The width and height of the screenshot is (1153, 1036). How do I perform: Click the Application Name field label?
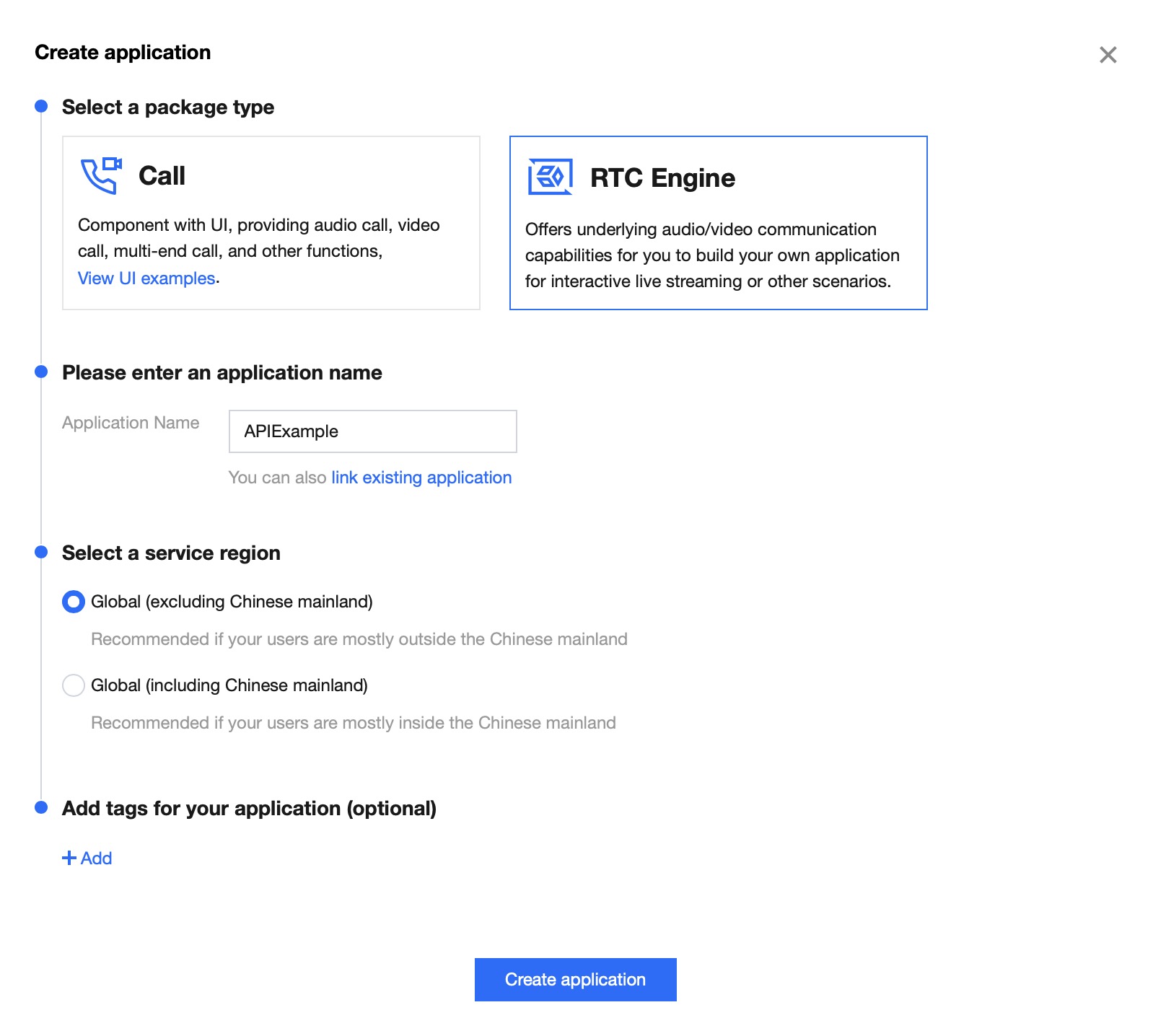[131, 423]
